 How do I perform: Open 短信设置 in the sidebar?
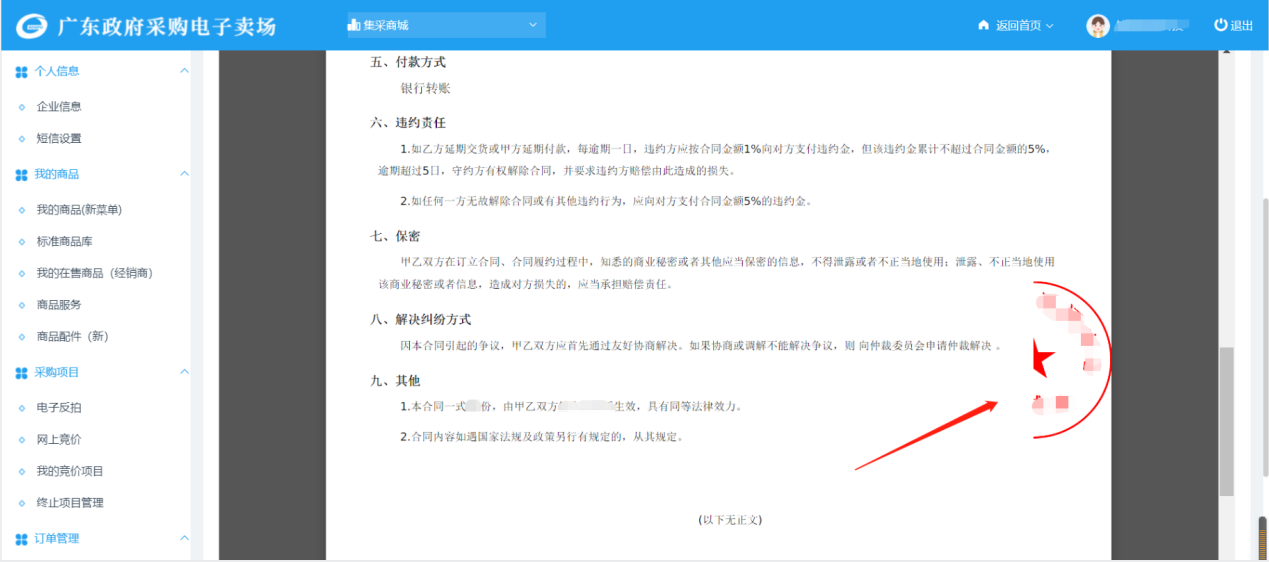coord(59,138)
